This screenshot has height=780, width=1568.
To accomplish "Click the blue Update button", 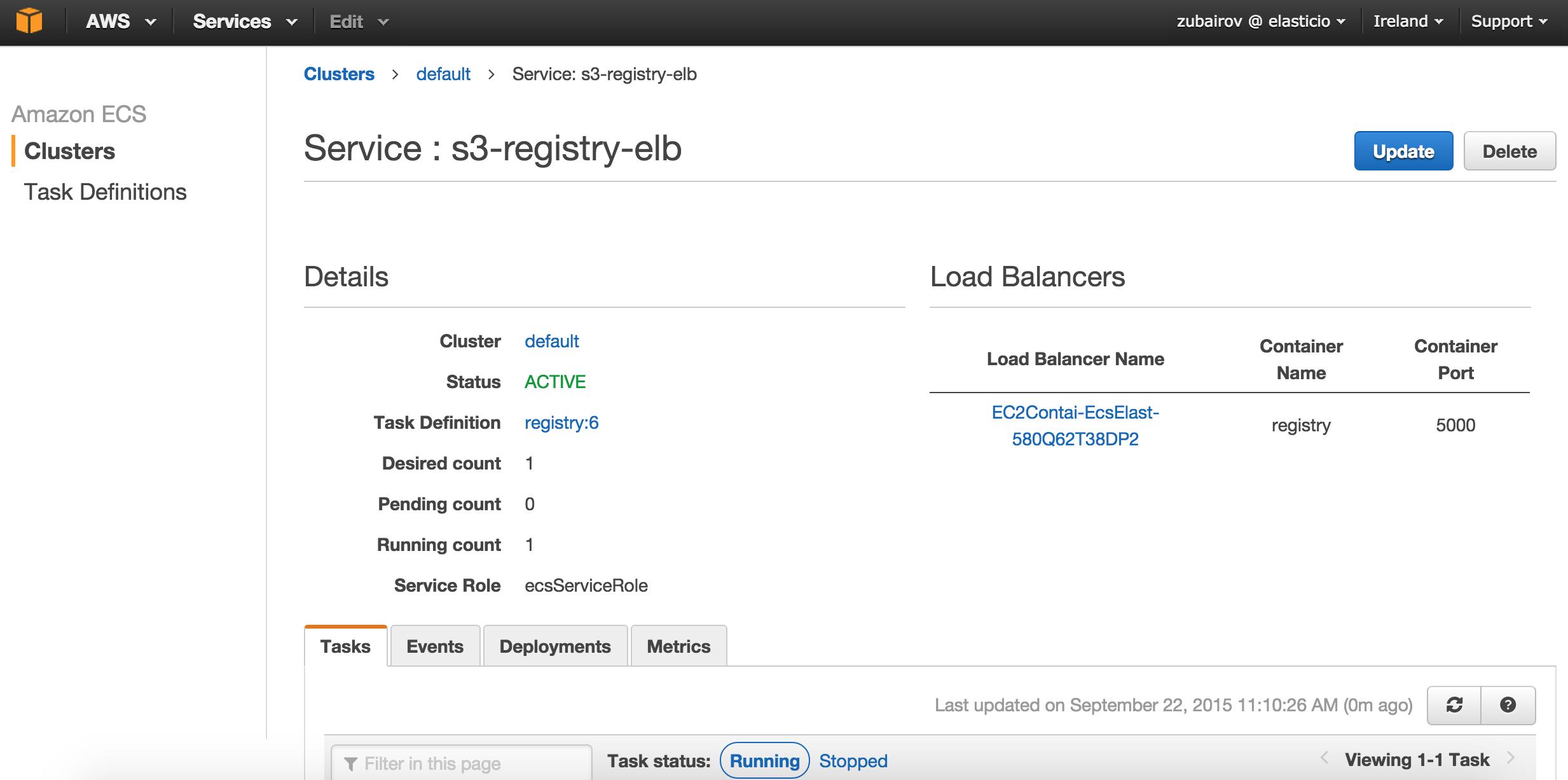I will coord(1403,151).
